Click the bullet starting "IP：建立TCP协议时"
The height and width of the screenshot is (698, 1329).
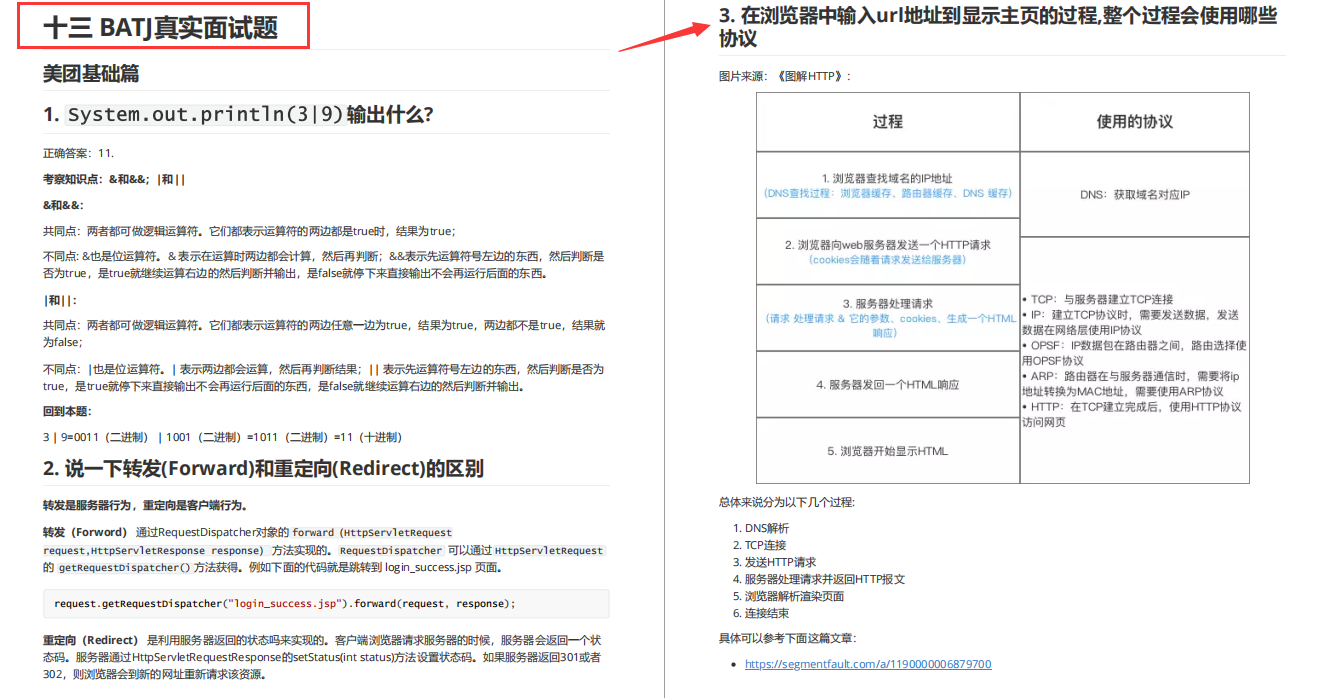1131,322
